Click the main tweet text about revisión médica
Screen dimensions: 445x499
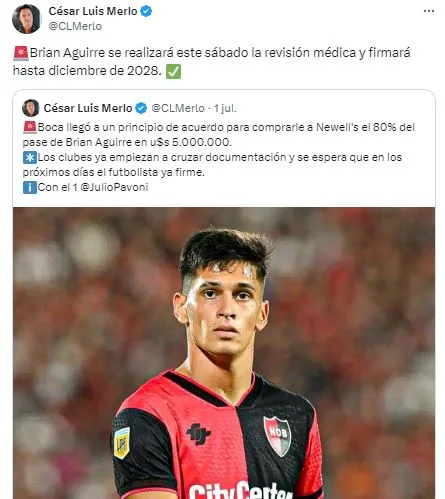coord(212,62)
